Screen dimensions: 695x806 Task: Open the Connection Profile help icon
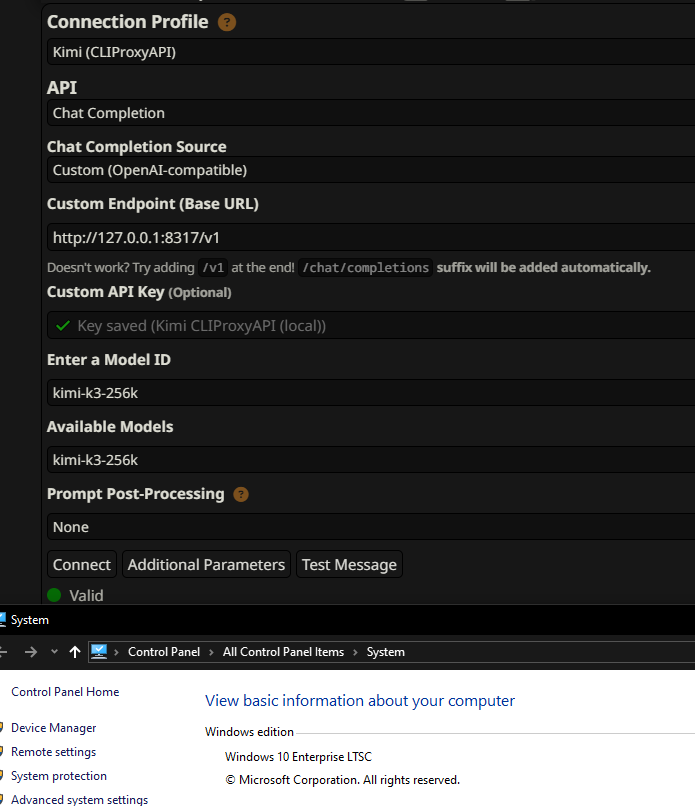pos(227,22)
